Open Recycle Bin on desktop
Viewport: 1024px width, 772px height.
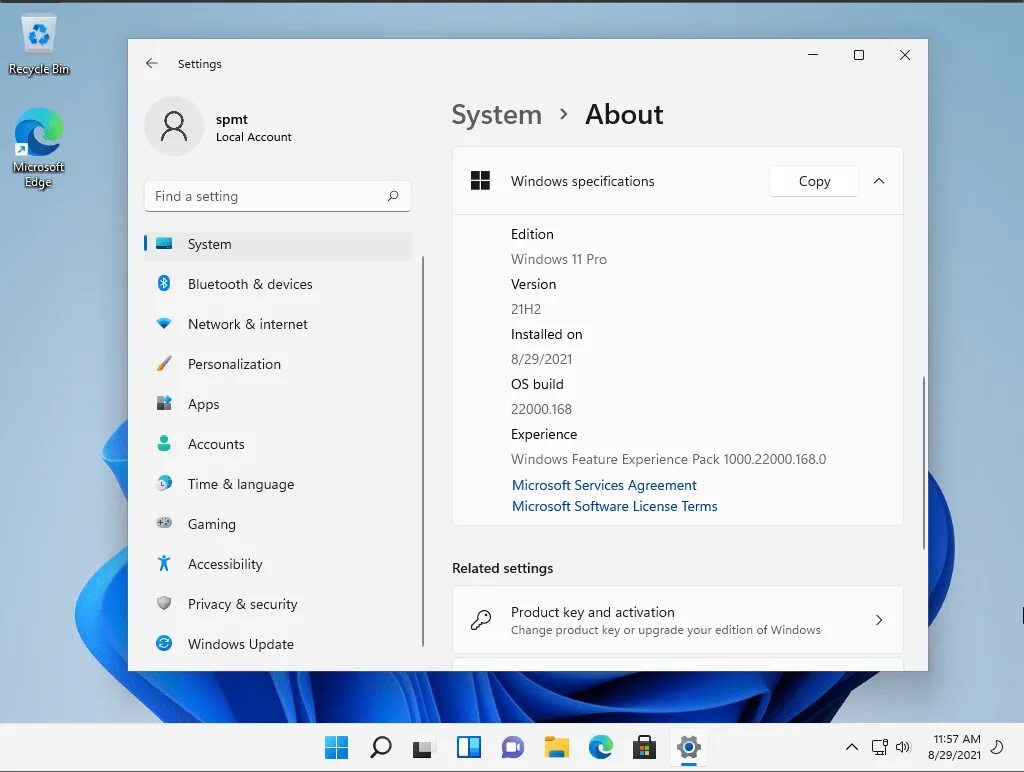click(x=39, y=44)
